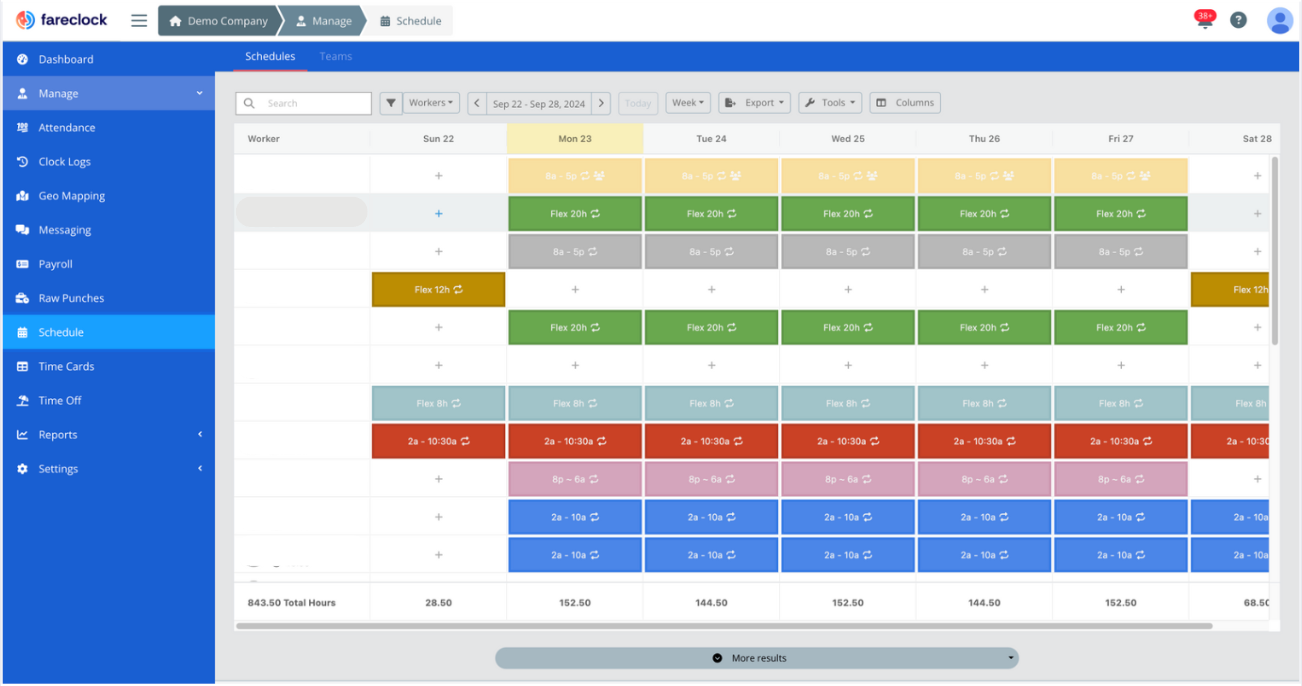The image size is (1302, 686).
Task: Click the Messaging sidebar icon
Action: (22, 230)
